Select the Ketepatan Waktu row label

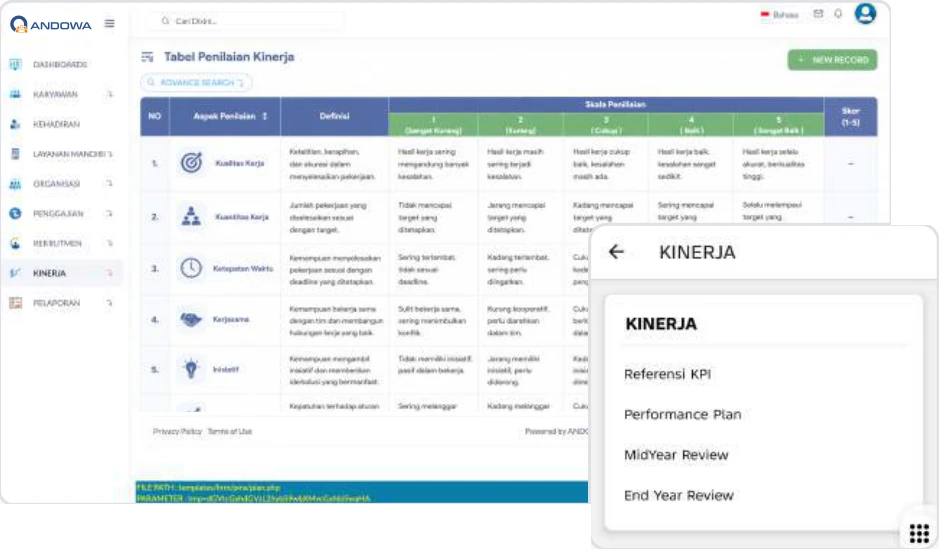click(243, 268)
